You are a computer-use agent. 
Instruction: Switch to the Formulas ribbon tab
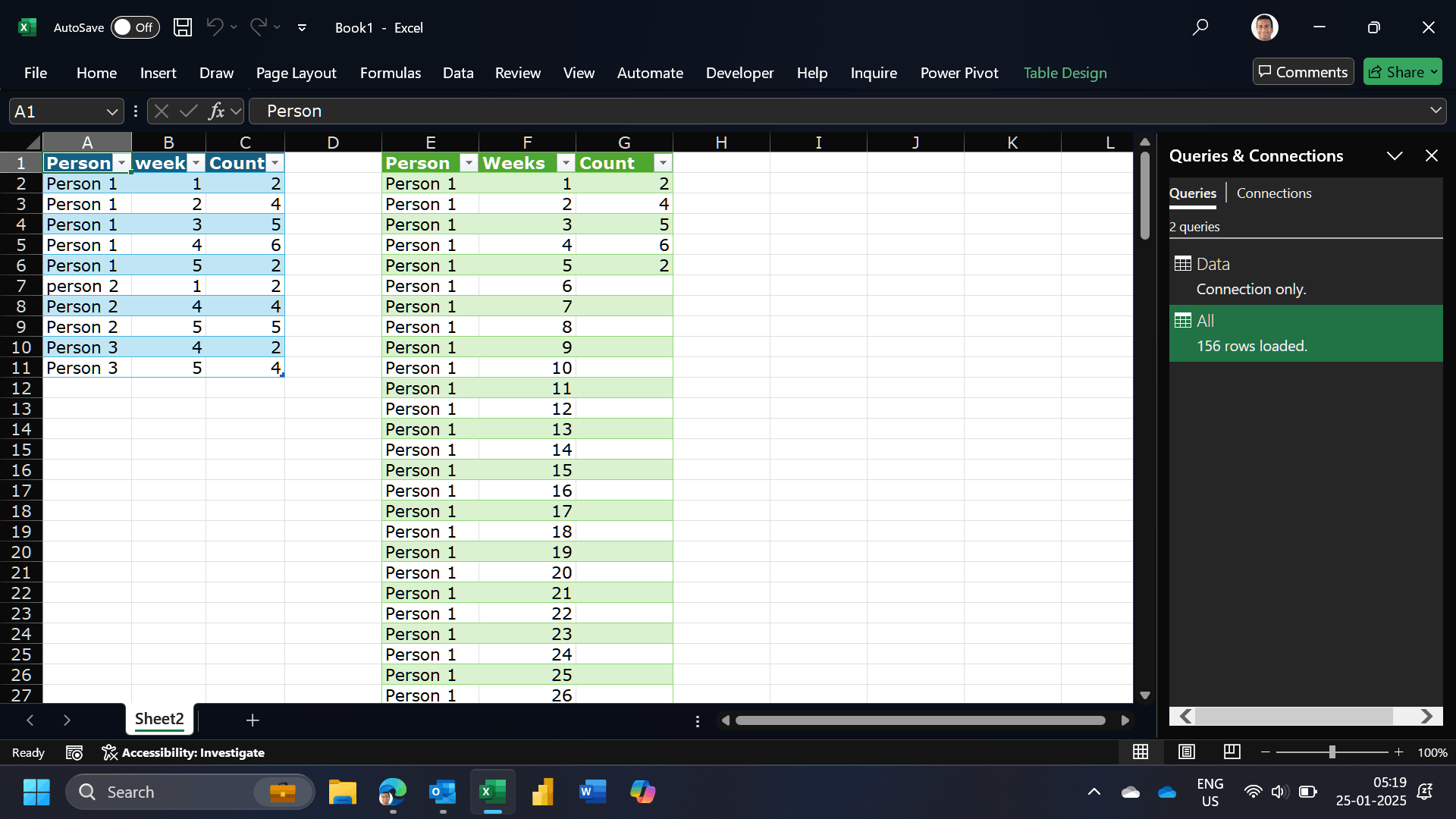click(391, 73)
